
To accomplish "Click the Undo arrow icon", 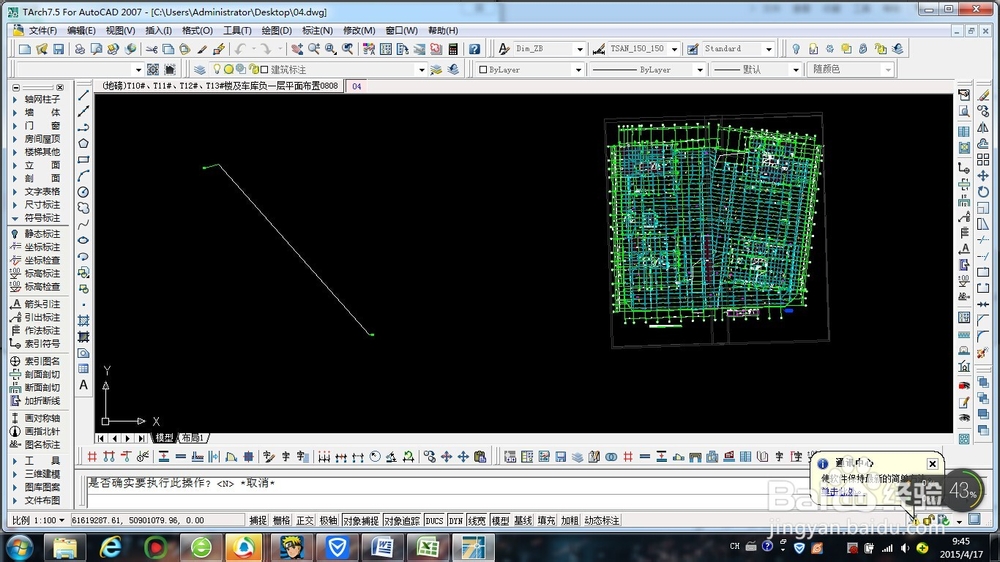I will point(240,49).
